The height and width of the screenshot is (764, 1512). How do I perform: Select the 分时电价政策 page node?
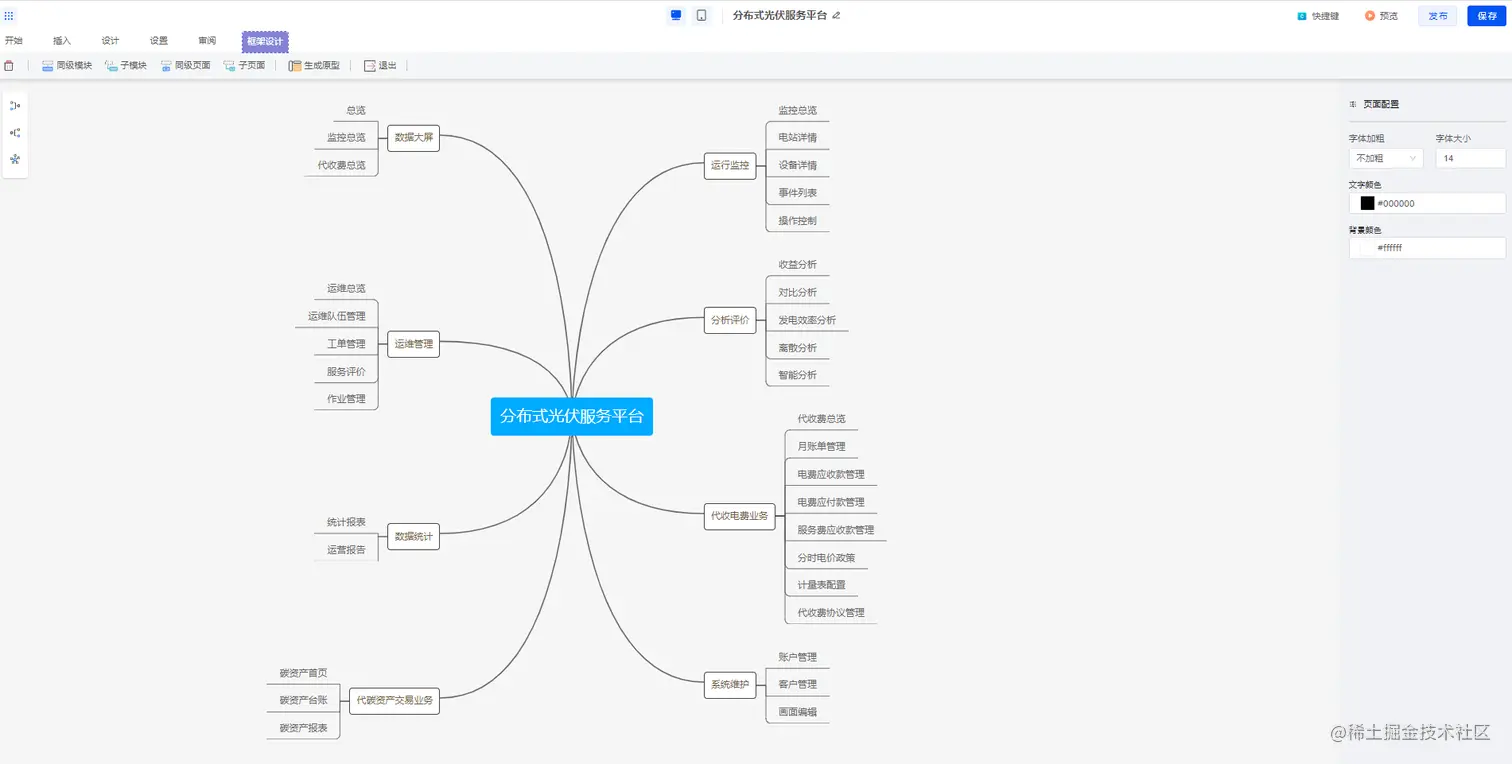(x=827, y=558)
